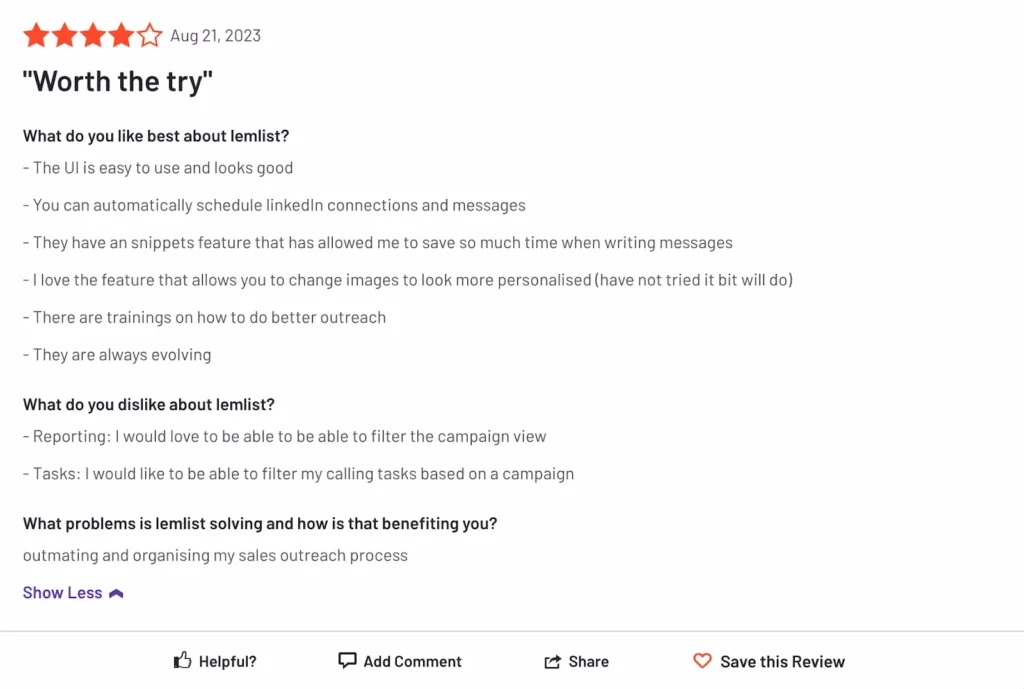
Task: Open the Share menu for this review
Action: pyautogui.click(x=578, y=660)
